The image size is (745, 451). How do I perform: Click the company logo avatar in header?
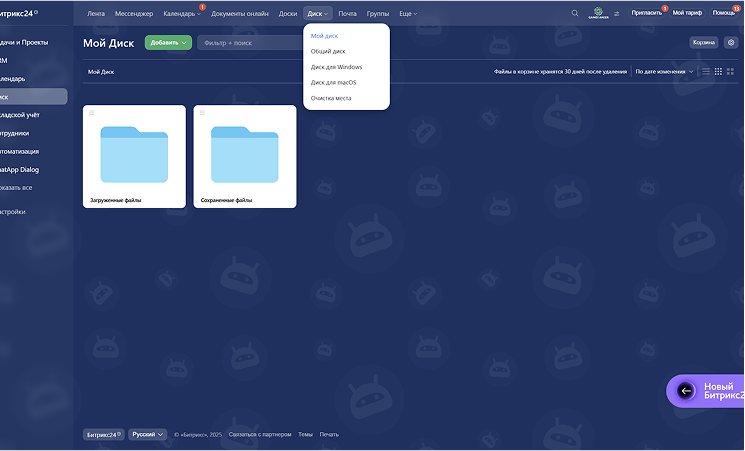pos(598,13)
